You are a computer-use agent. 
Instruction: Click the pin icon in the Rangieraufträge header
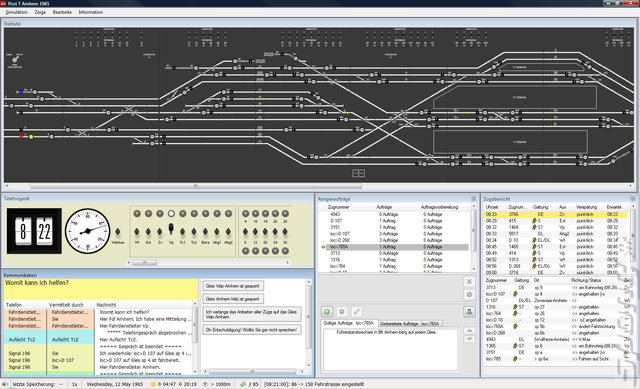tap(473, 199)
